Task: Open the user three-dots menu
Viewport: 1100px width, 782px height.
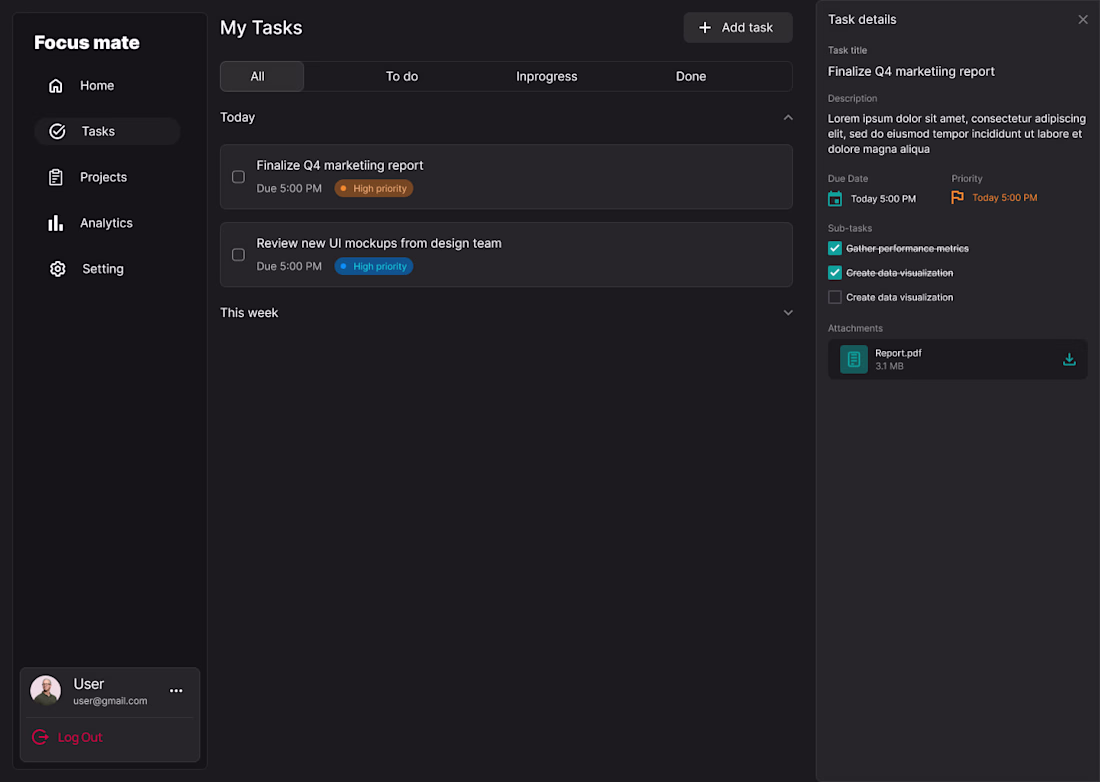Action: (x=176, y=691)
